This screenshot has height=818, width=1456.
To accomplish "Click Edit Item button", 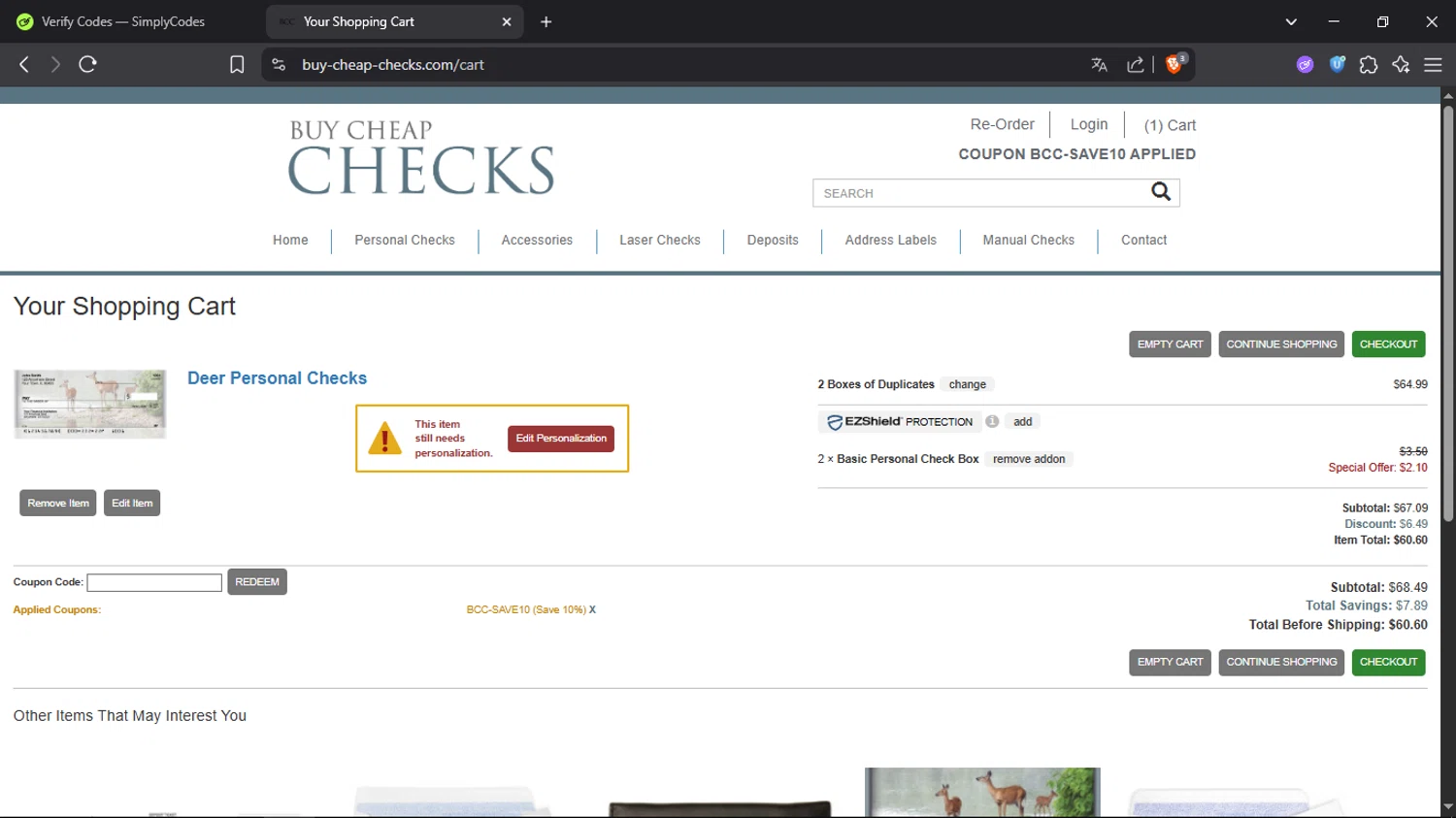I will coord(132,503).
